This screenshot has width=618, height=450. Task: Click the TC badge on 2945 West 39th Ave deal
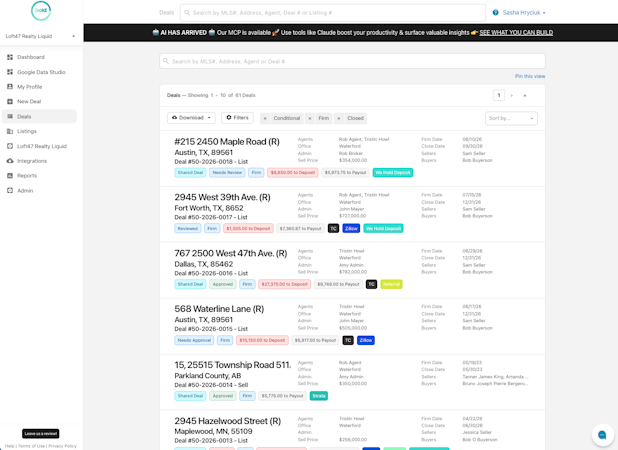[x=333, y=229]
